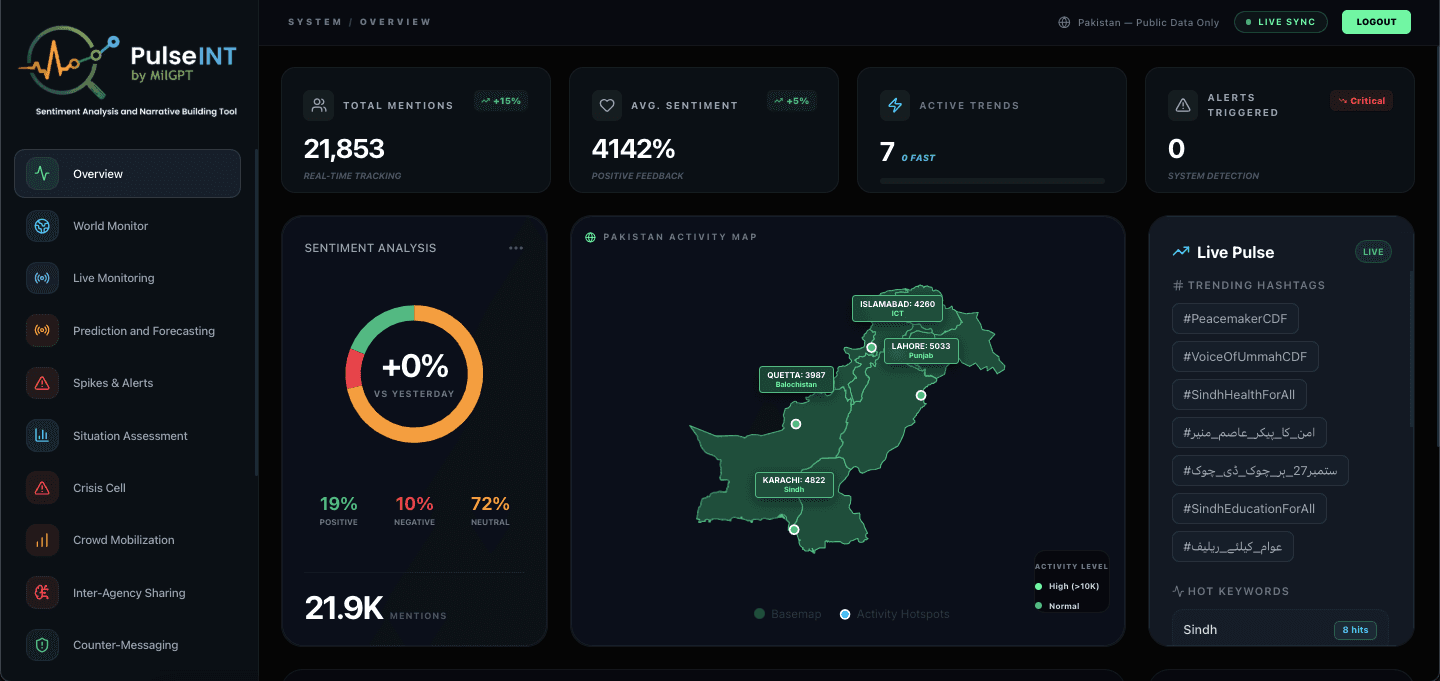Click the Active Trends progress bar

click(x=992, y=181)
